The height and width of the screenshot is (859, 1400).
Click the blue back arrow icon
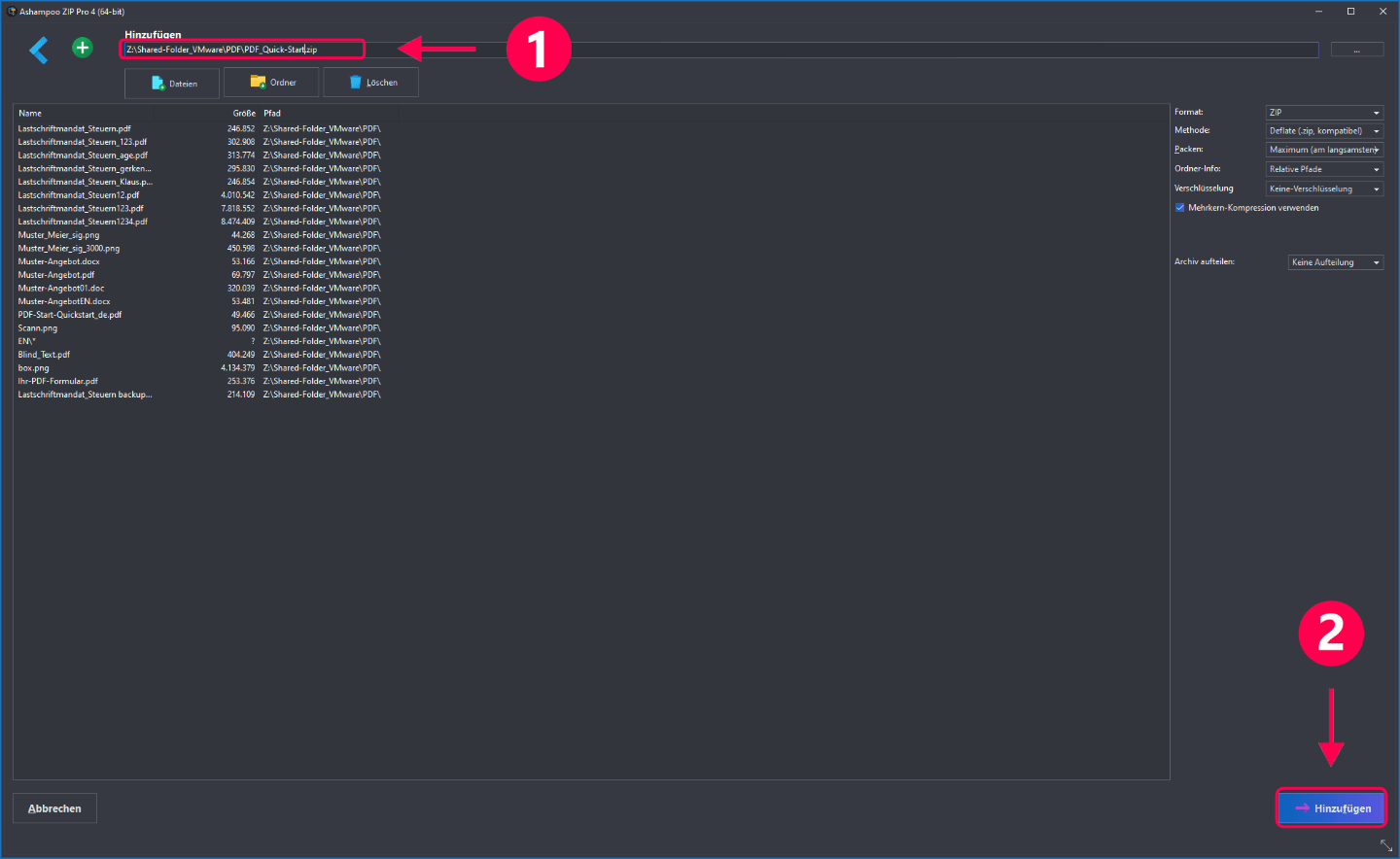pyautogui.click(x=39, y=50)
